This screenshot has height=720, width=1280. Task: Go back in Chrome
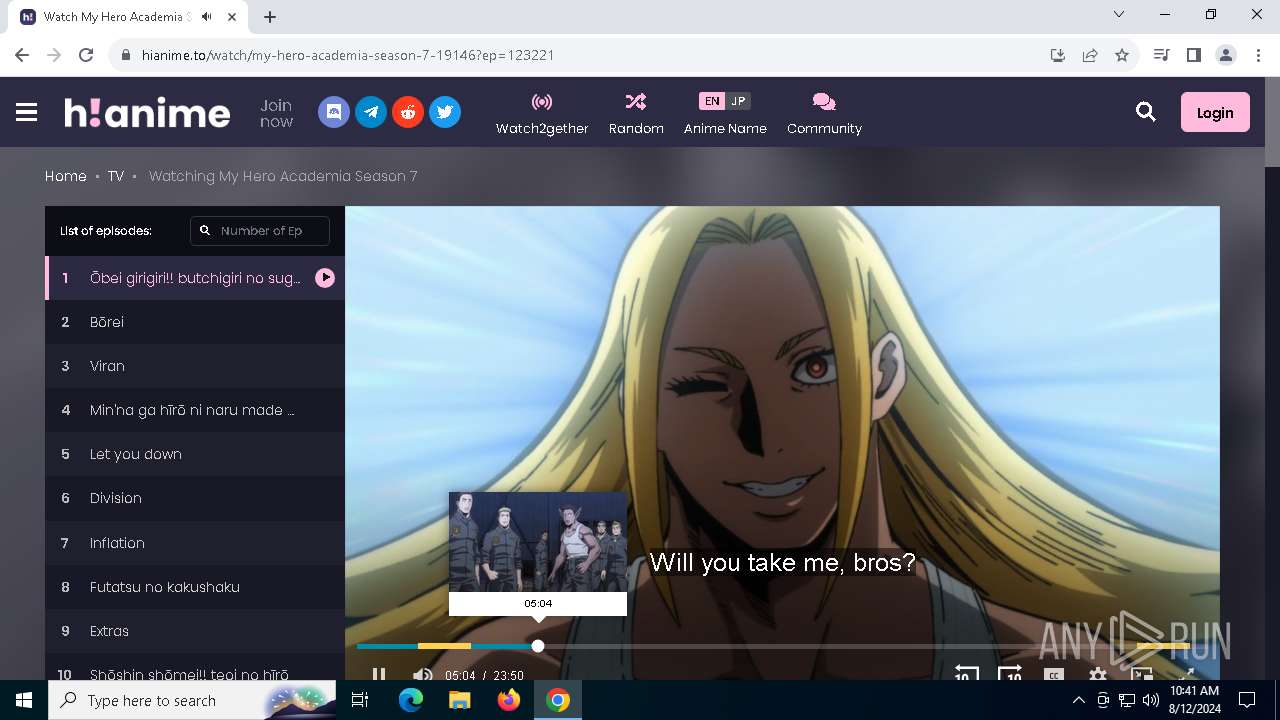(22, 55)
